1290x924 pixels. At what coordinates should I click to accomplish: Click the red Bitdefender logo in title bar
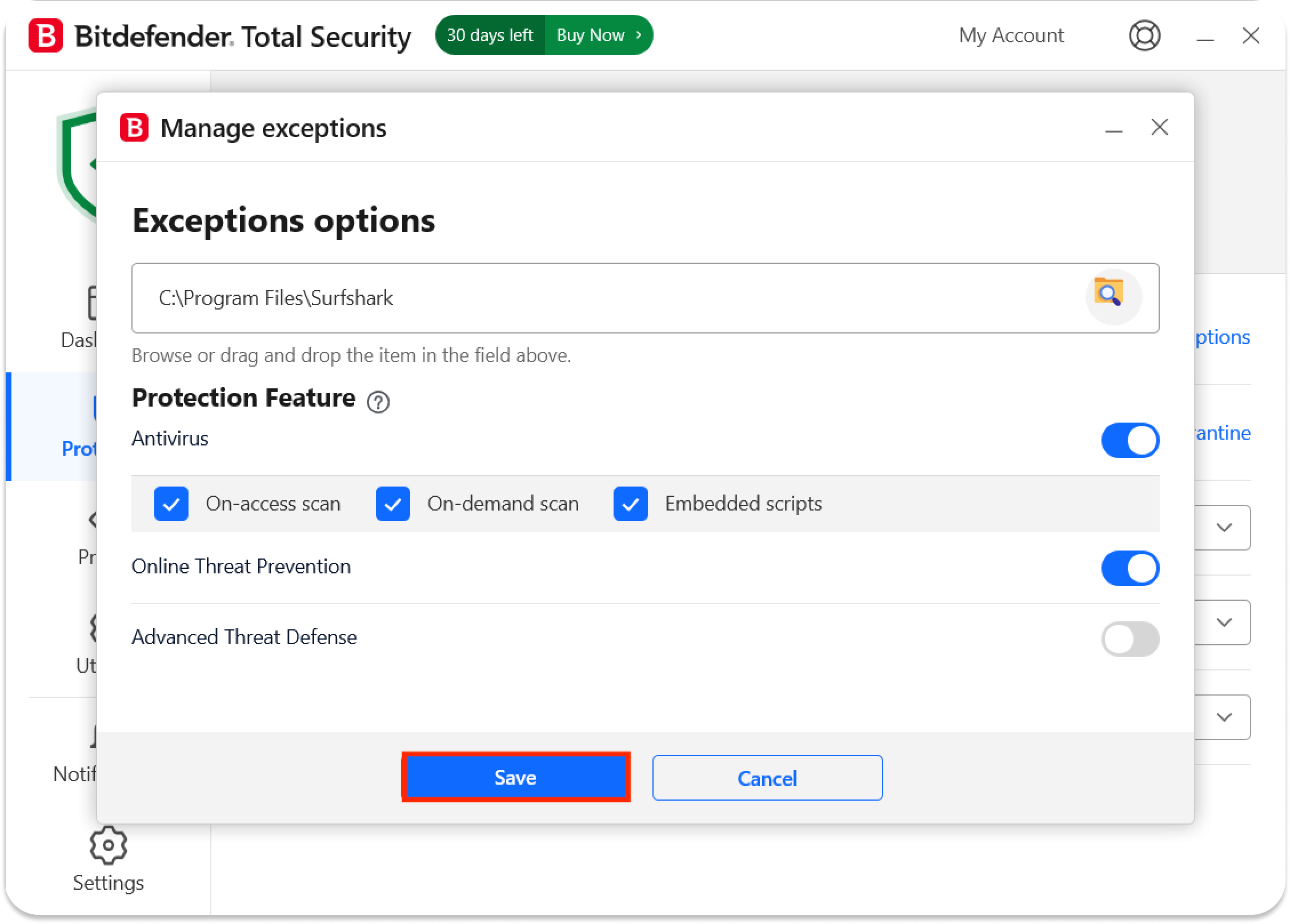(x=46, y=36)
